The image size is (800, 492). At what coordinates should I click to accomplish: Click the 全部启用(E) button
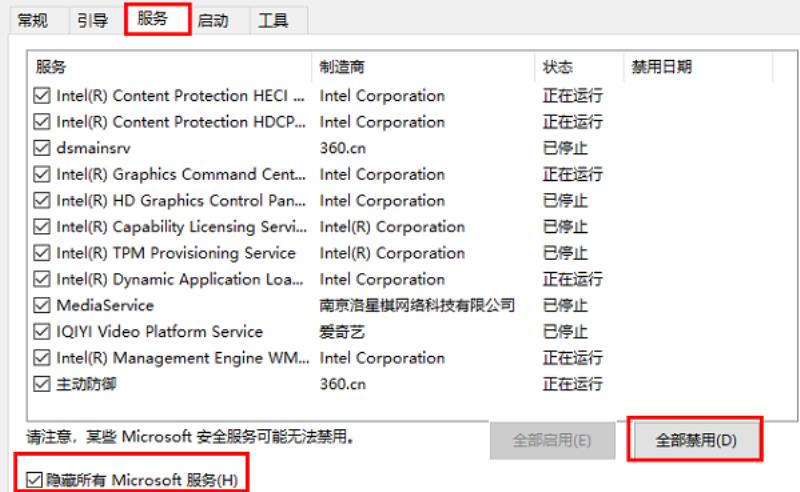(552, 440)
